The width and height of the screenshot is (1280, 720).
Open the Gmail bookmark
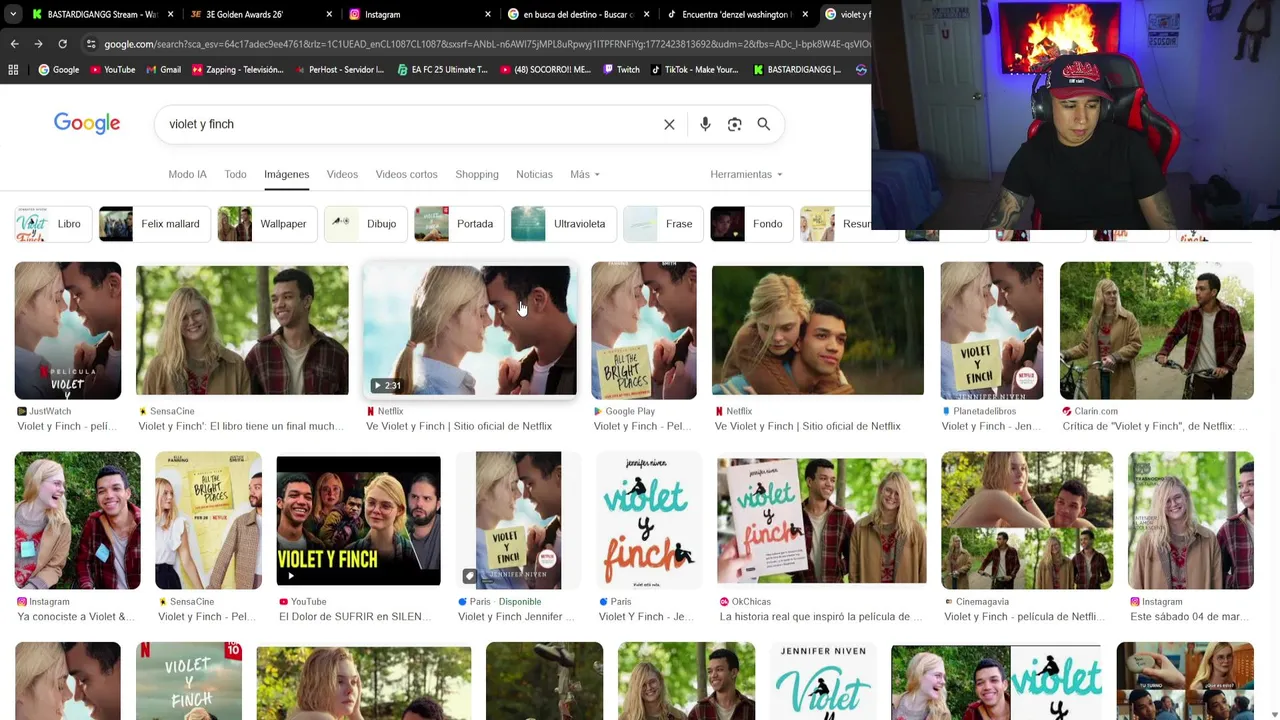163,70
